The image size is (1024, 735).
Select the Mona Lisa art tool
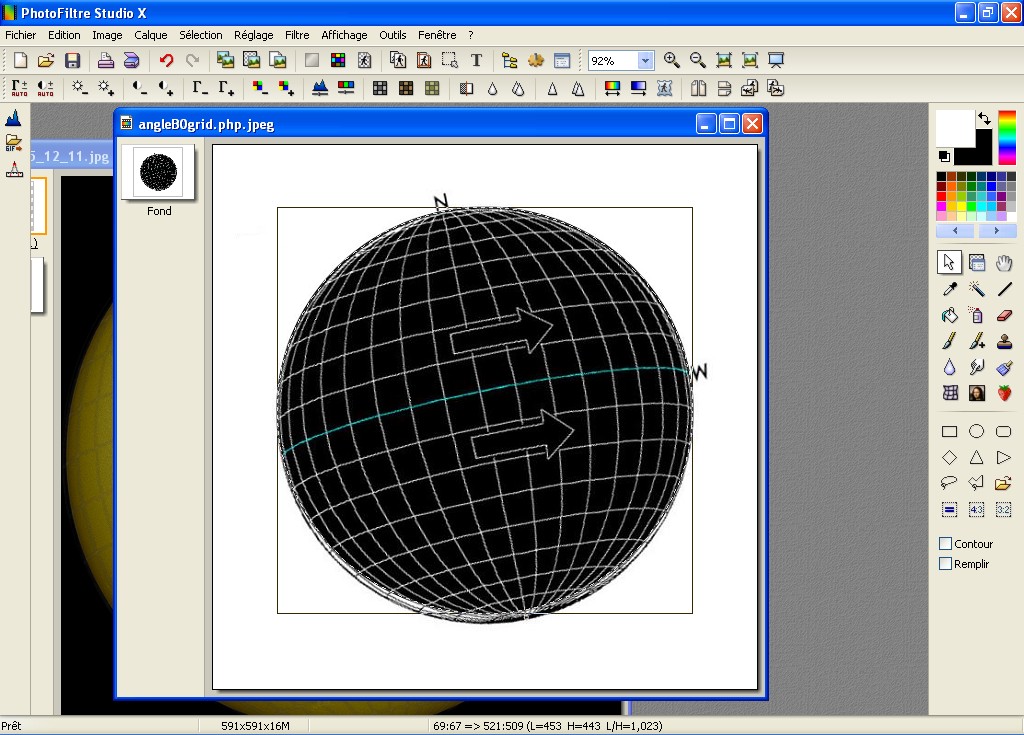point(976,393)
